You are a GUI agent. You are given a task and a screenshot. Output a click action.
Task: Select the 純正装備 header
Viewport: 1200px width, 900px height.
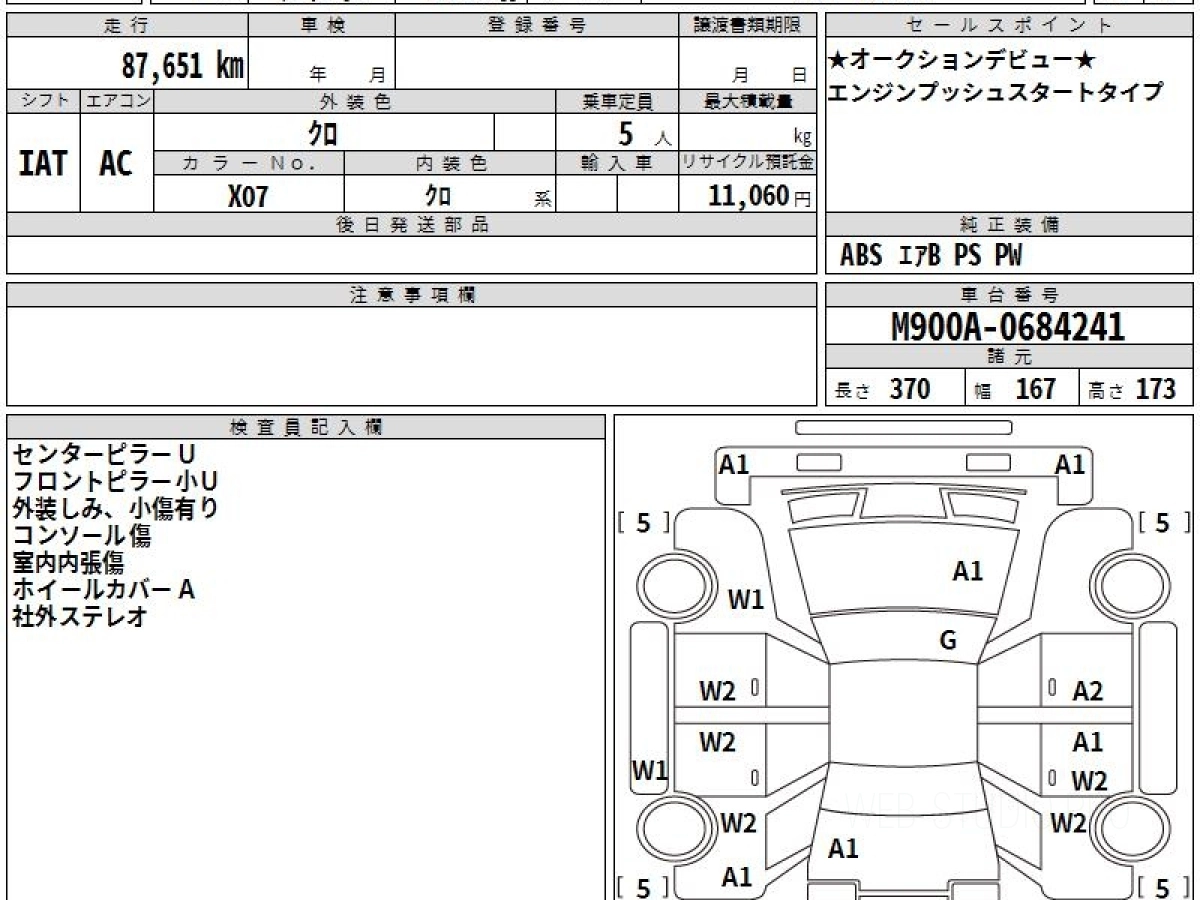[1010, 225]
